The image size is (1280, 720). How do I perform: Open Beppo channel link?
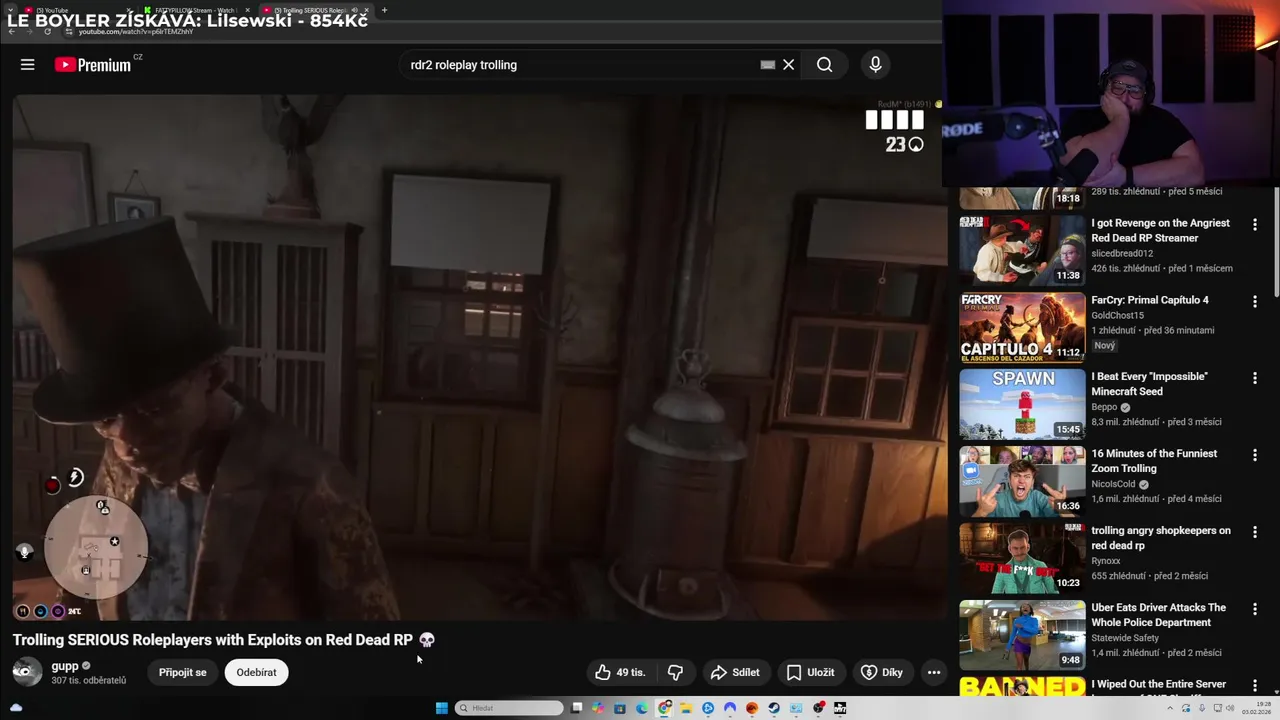coord(1104,408)
